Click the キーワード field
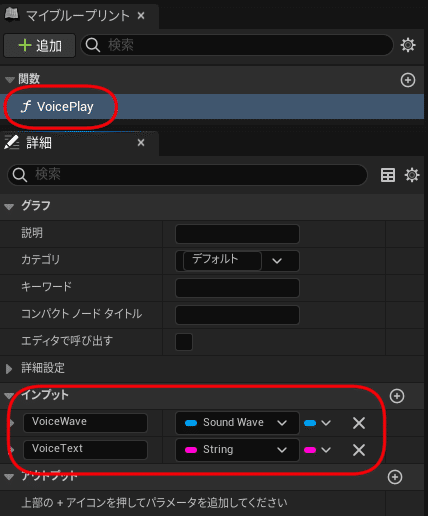Screen dimensions: 428x516 coord(237,288)
